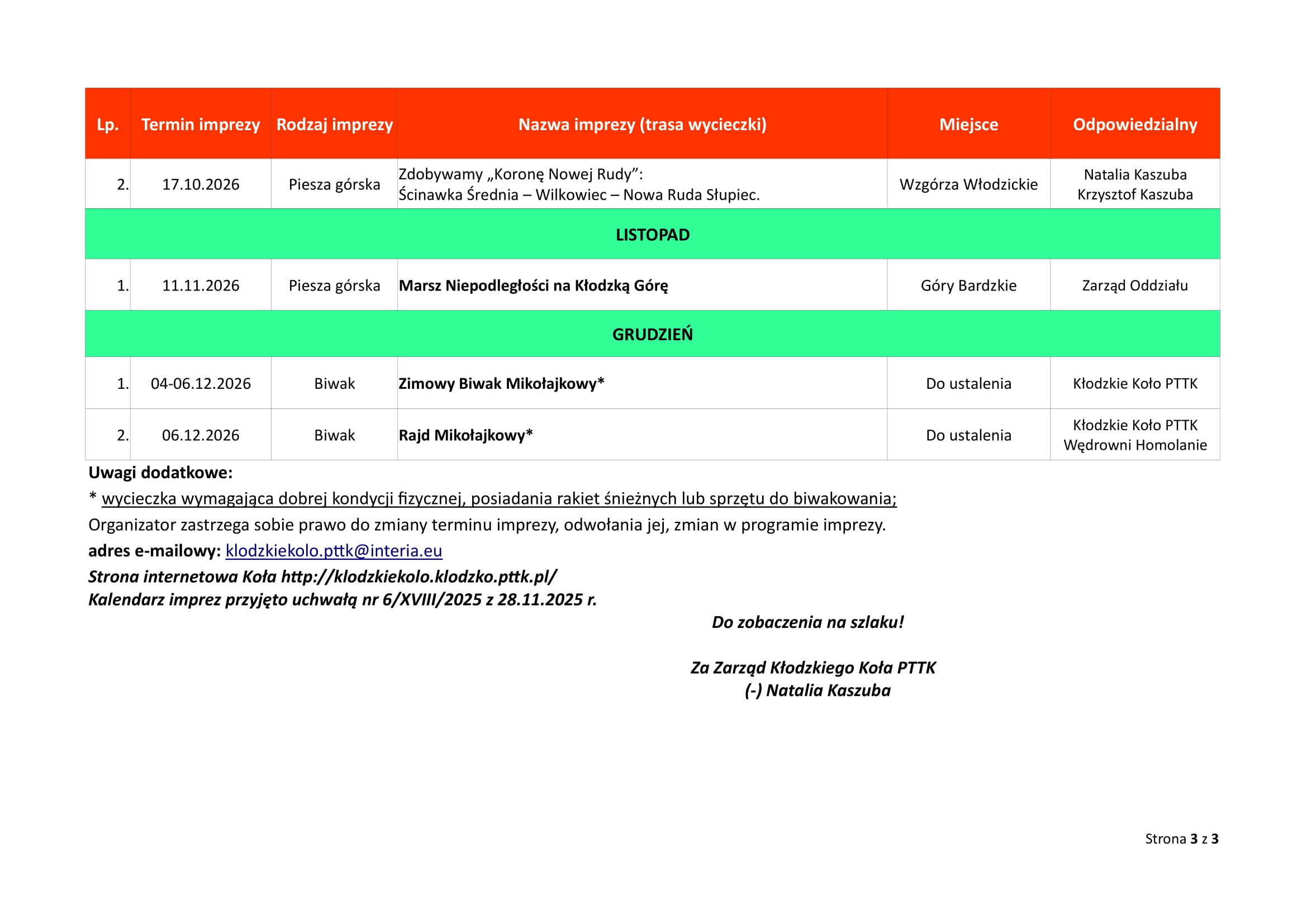Click the date cell 17.10.2026
Viewport: 1307px width, 924px height.
(x=201, y=184)
